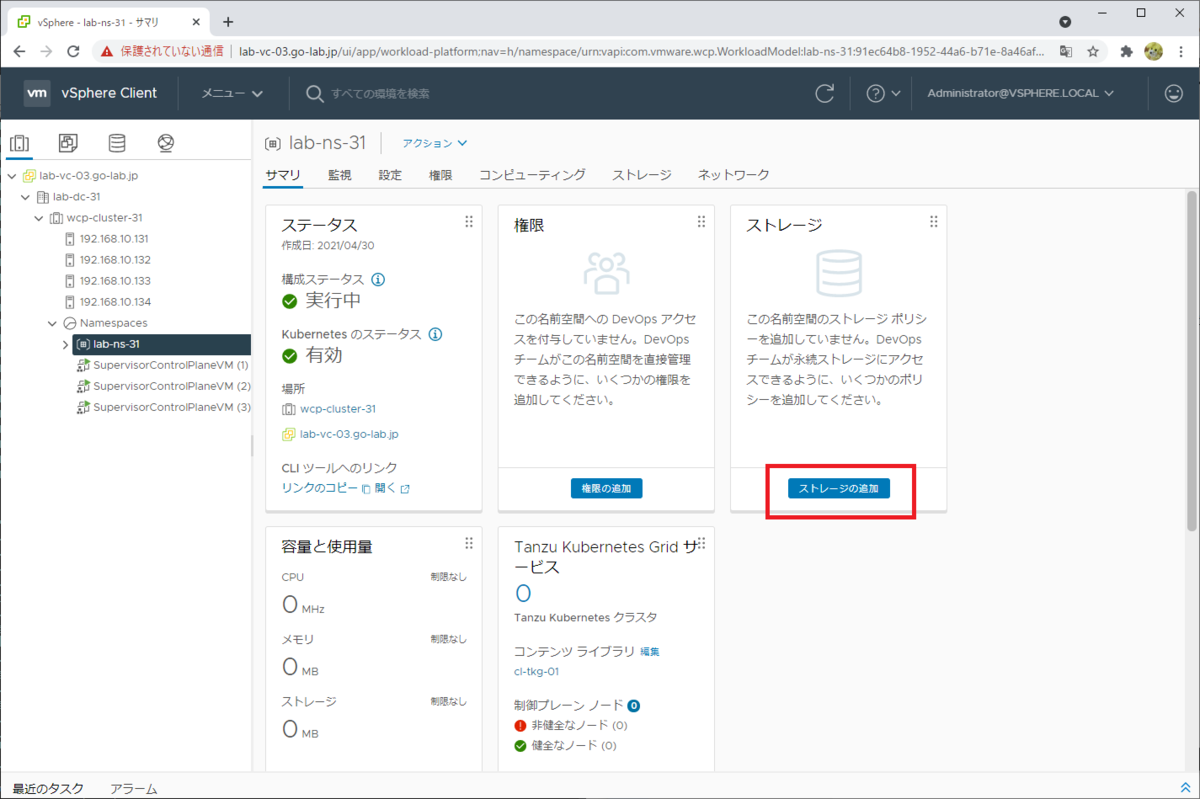Open the Hosts and Clusters inventory view

point(19,144)
